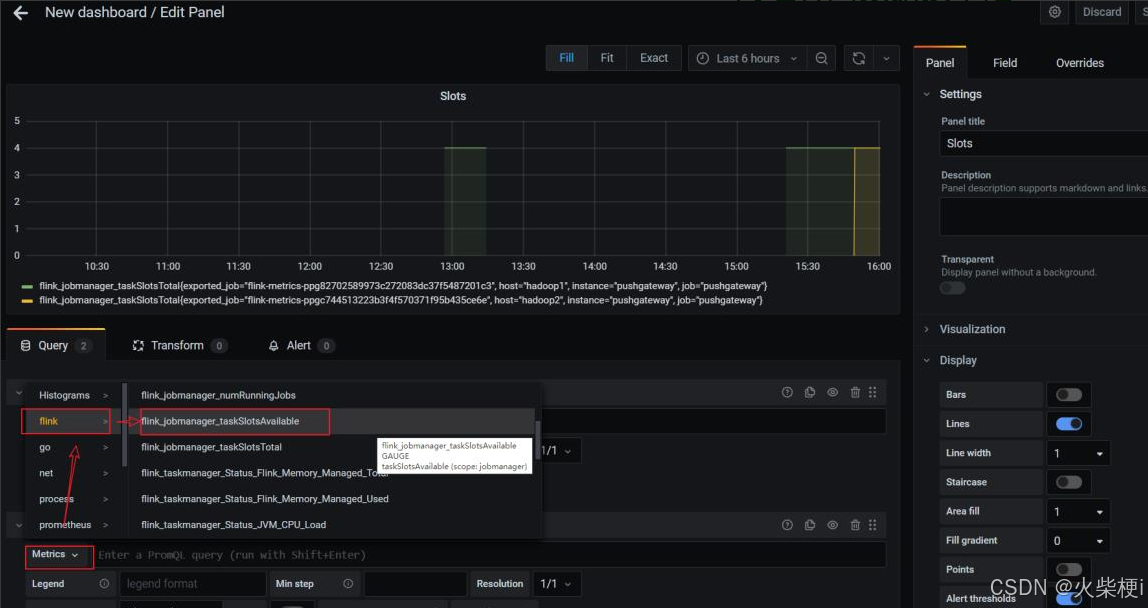This screenshot has width=1148, height=608.
Task: Click the PromQL query input field
Action: 491,555
